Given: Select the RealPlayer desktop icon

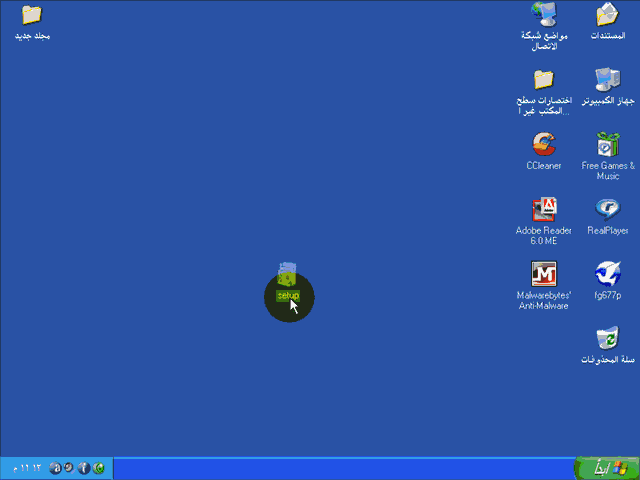Looking at the screenshot, I should pos(607,210).
